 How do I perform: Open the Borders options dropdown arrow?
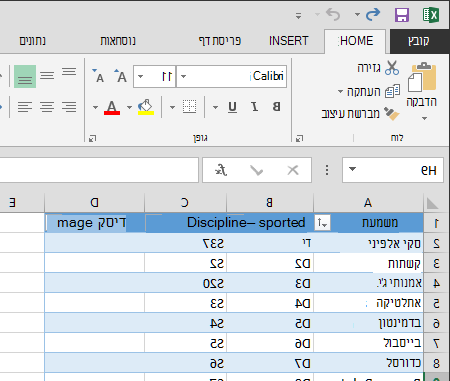click(172, 107)
